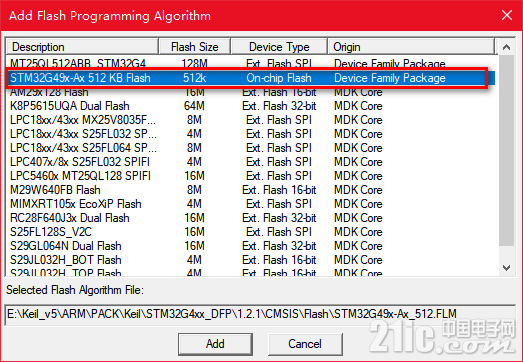Close the Add Flash Programming Algorithm dialog
The height and width of the screenshot is (362, 523).
[507, 15]
